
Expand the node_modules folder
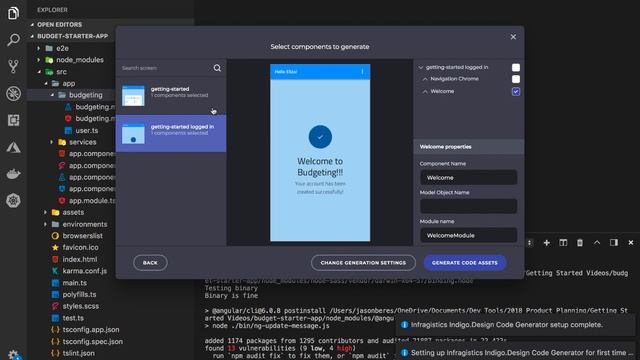coord(39,60)
